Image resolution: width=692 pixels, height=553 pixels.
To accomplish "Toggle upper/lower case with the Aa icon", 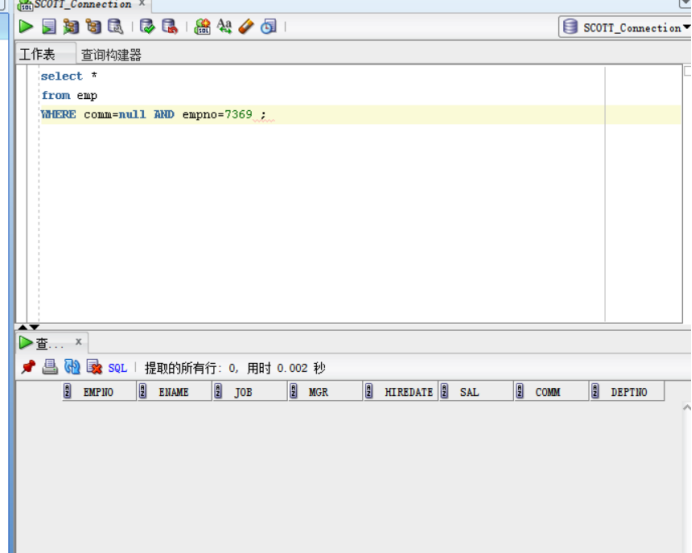I will pyautogui.click(x=224, y=27).
